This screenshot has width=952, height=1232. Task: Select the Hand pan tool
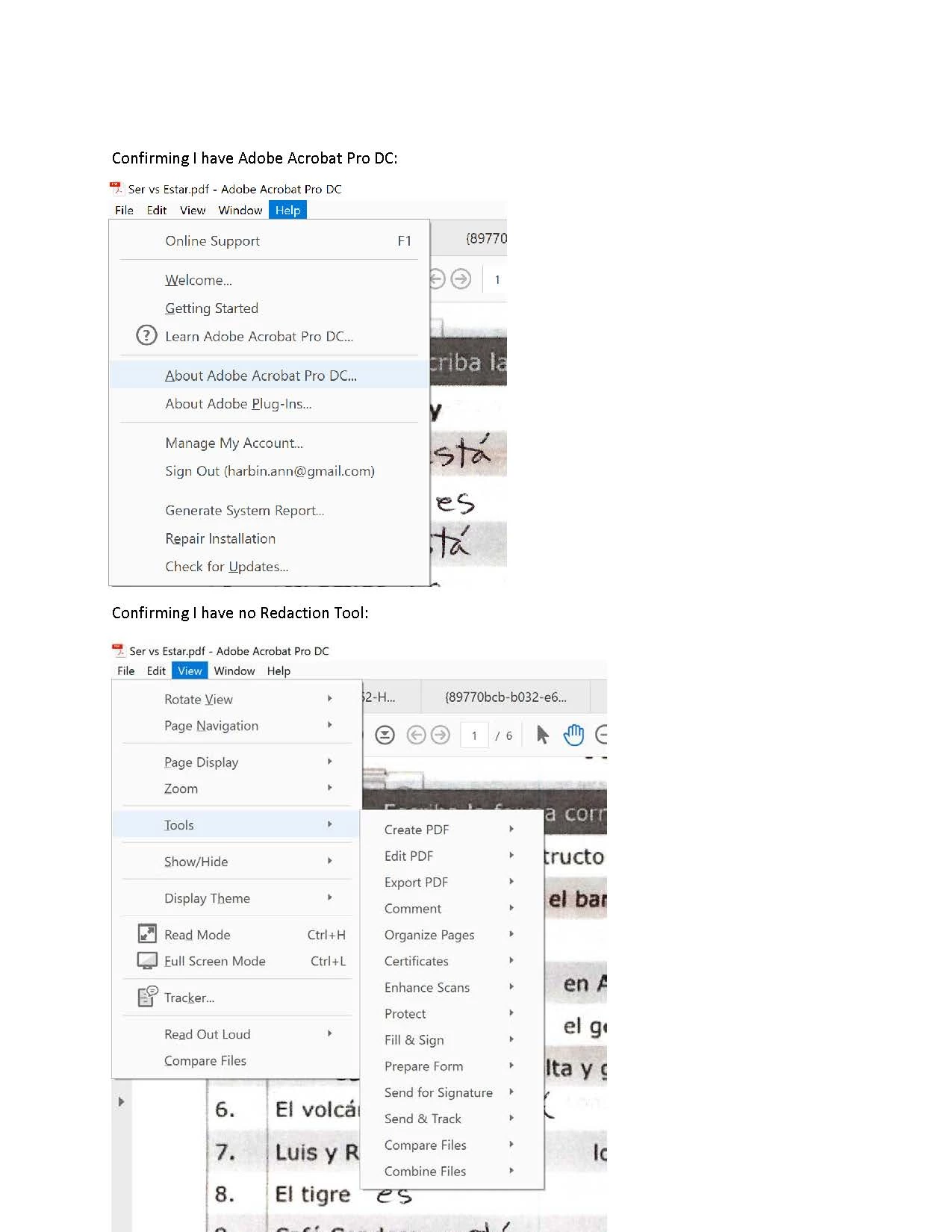(x=573, y=735)
